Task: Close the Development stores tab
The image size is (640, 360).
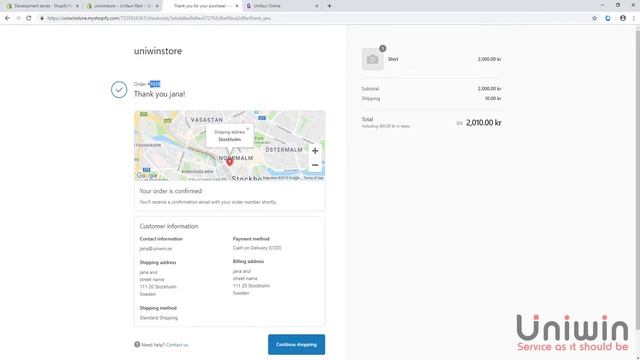Action: tap(77, 6)
